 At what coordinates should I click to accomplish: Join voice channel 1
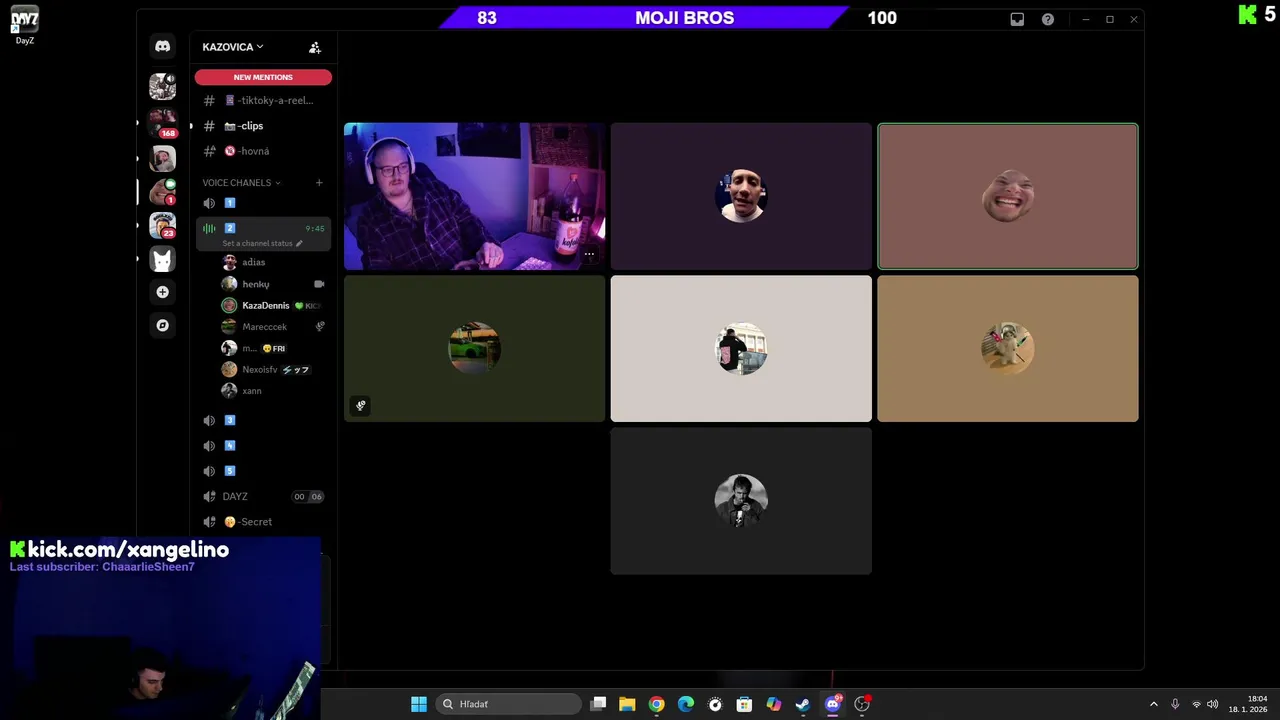263,203
